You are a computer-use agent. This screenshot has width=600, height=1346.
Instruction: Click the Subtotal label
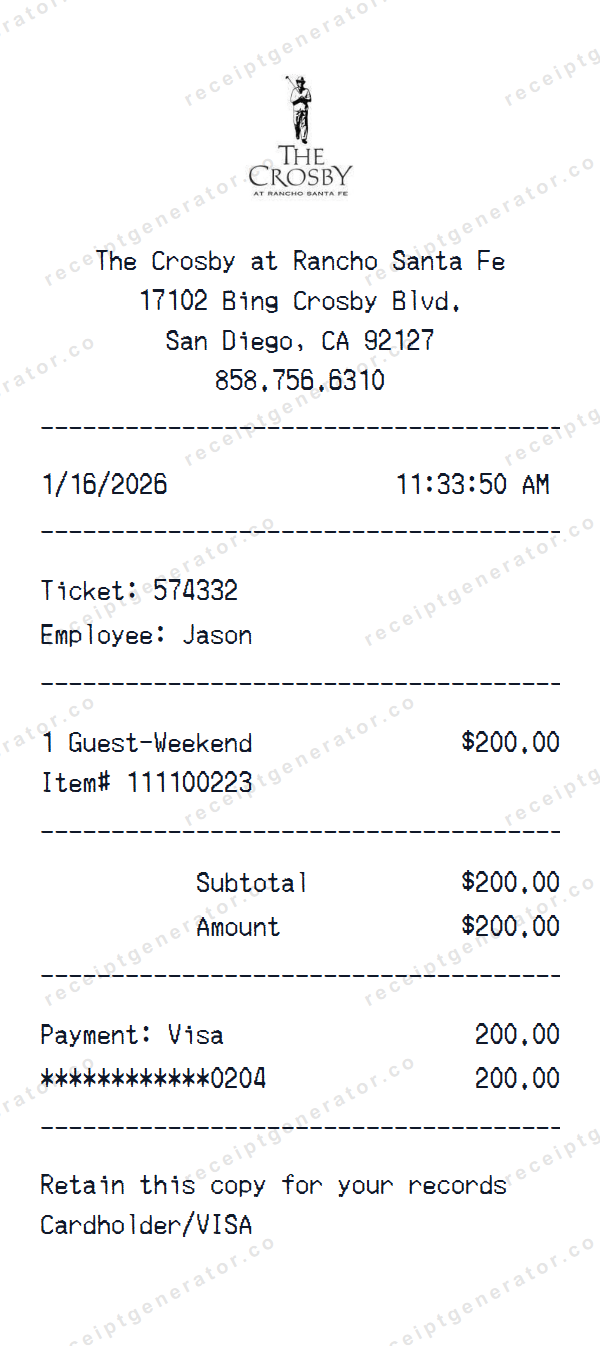[251, 883]
